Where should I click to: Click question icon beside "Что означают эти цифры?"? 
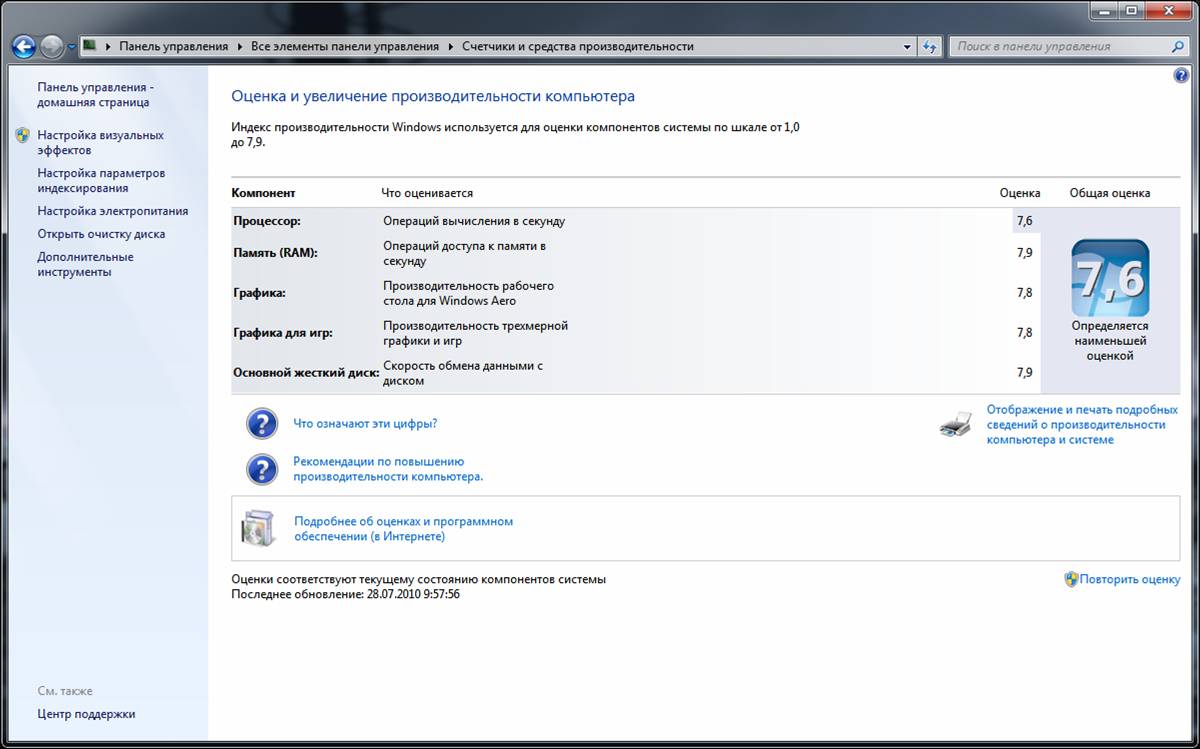[x=261, y=423]
